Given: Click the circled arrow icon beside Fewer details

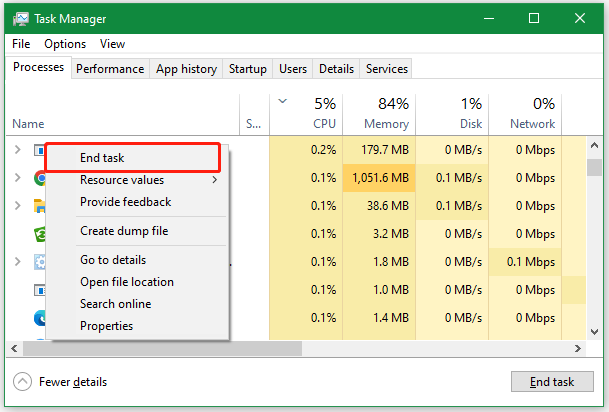Looking at the screenshot, I should coord(22,382).
